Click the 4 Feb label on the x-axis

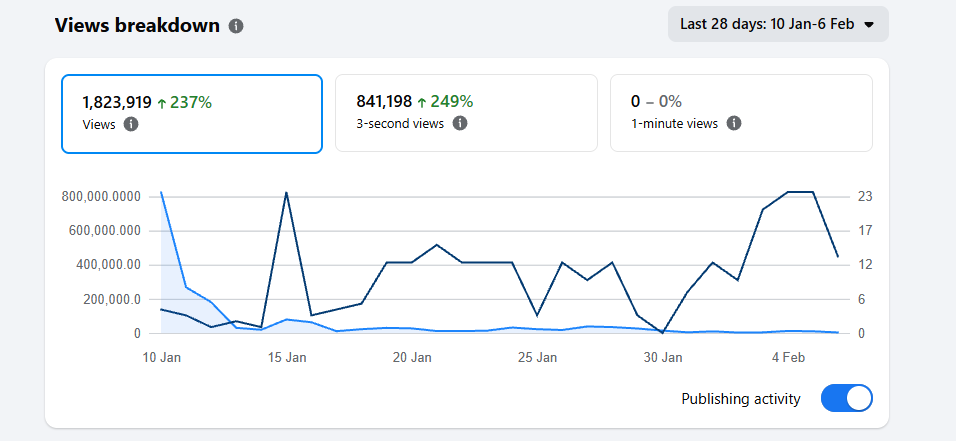click(x=787, y=357)
